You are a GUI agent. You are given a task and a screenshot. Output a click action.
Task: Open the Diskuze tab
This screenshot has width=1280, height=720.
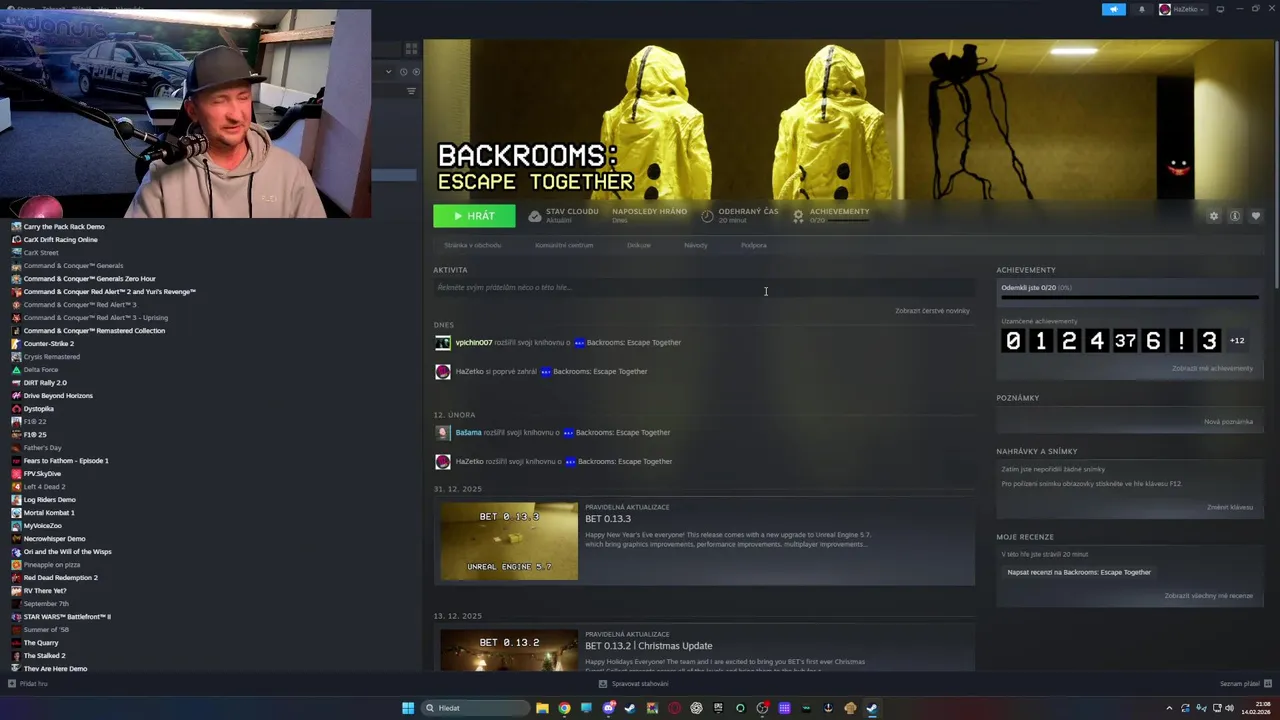pos(639,245)
